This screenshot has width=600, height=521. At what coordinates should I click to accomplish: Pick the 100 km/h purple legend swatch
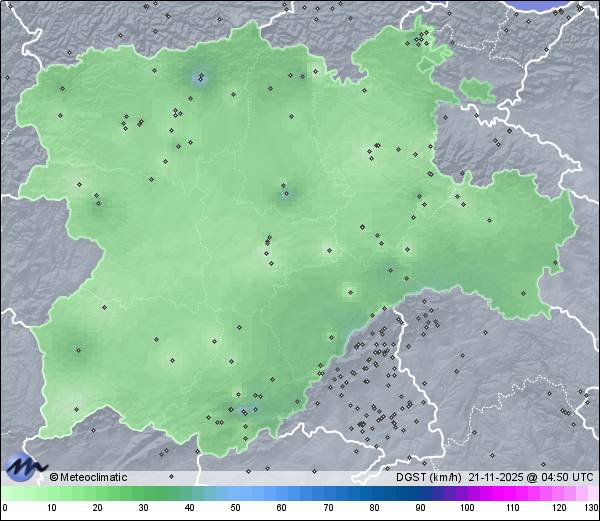(x=466, y=494)
